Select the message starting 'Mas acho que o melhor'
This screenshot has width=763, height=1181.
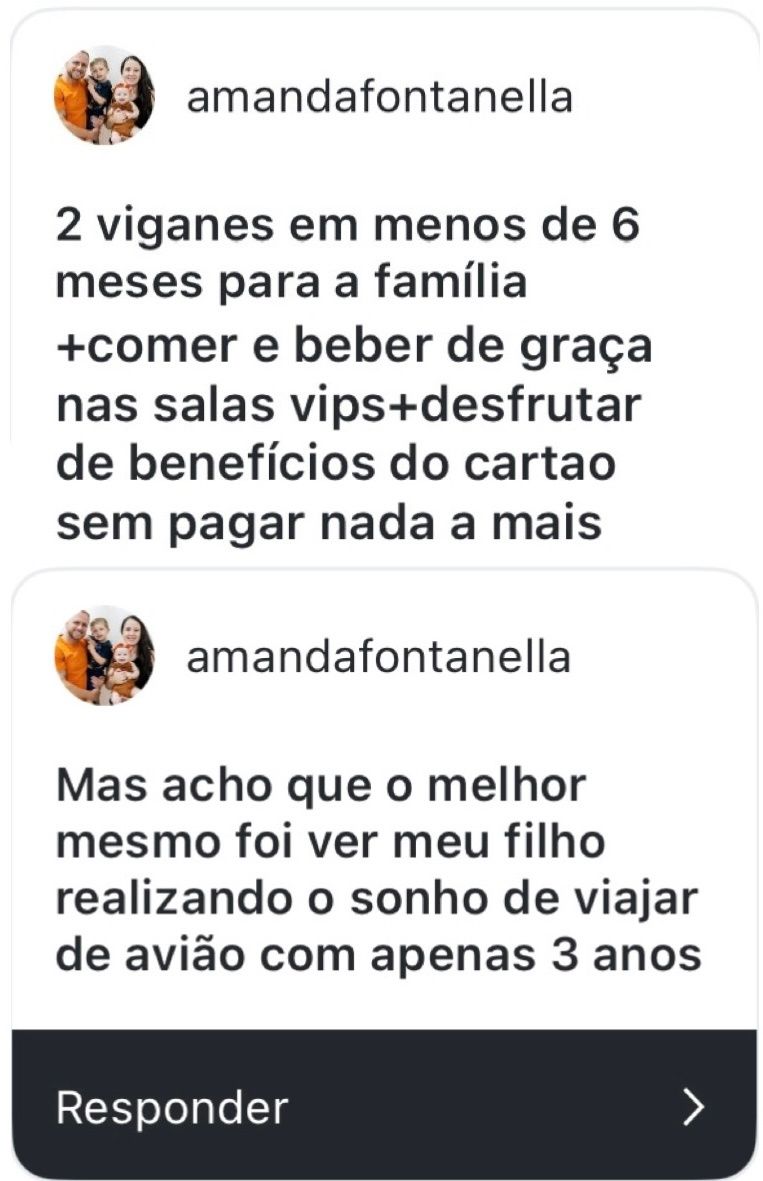[379, 870]
